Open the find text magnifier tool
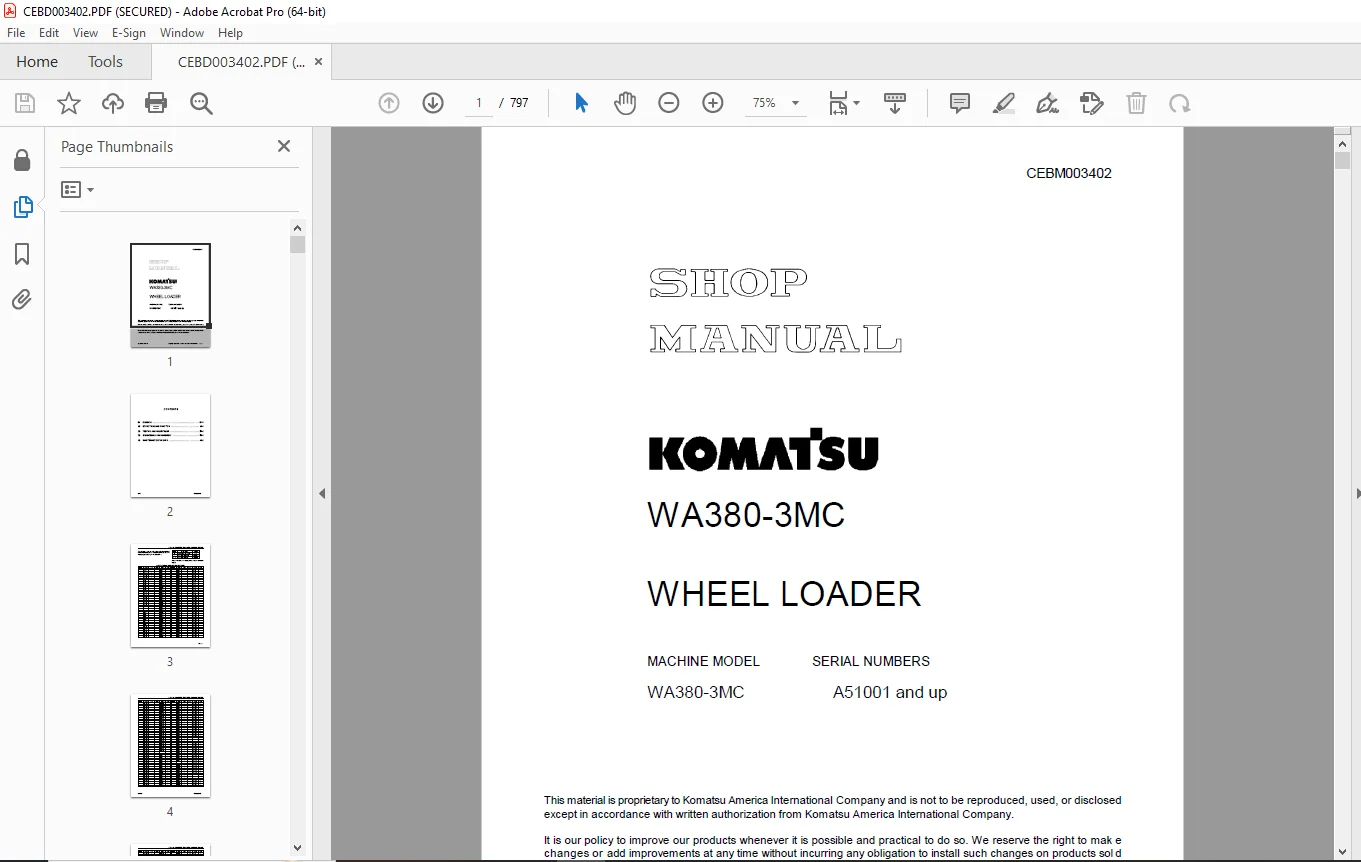The image size is (1361, 862). [x=201, y=103]
